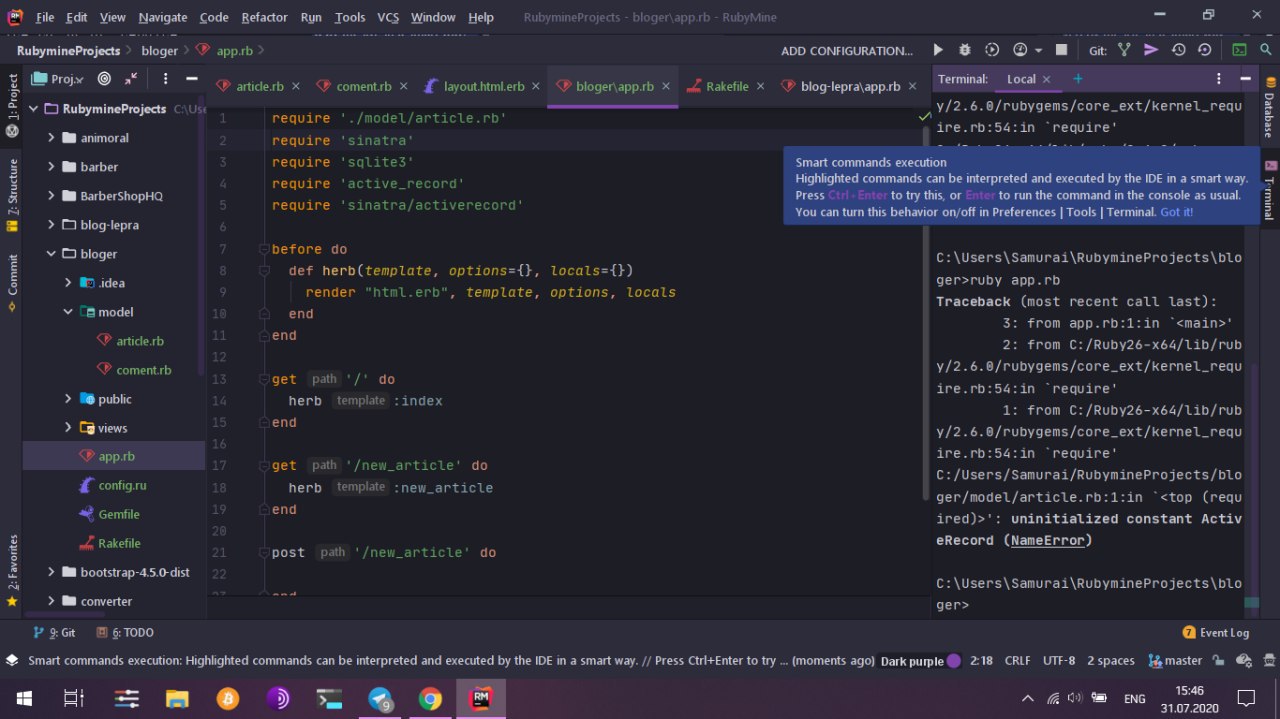Hide the Terminal panel with minus icon

[1245, 79]
